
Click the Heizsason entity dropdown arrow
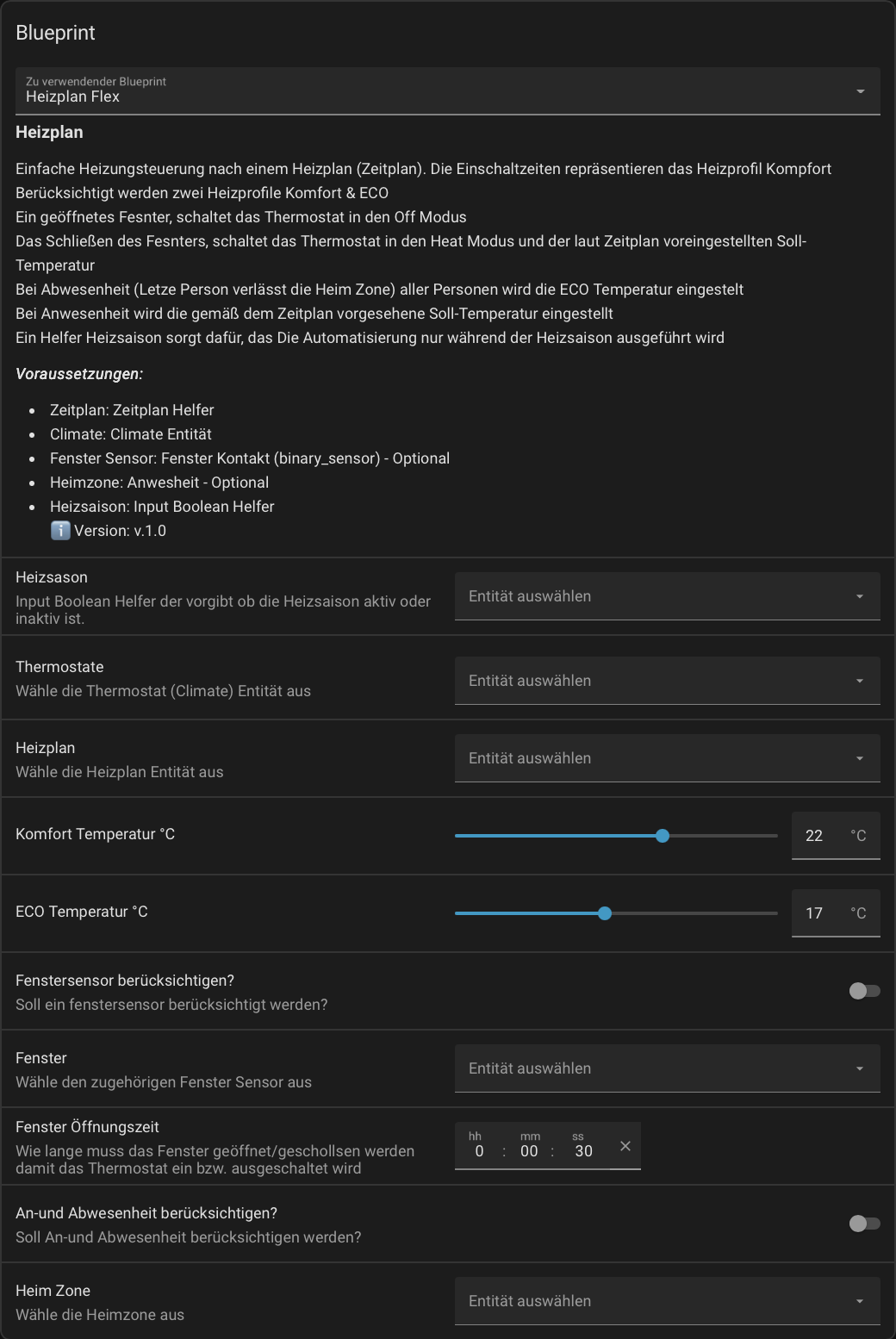[x=859, y=596]
